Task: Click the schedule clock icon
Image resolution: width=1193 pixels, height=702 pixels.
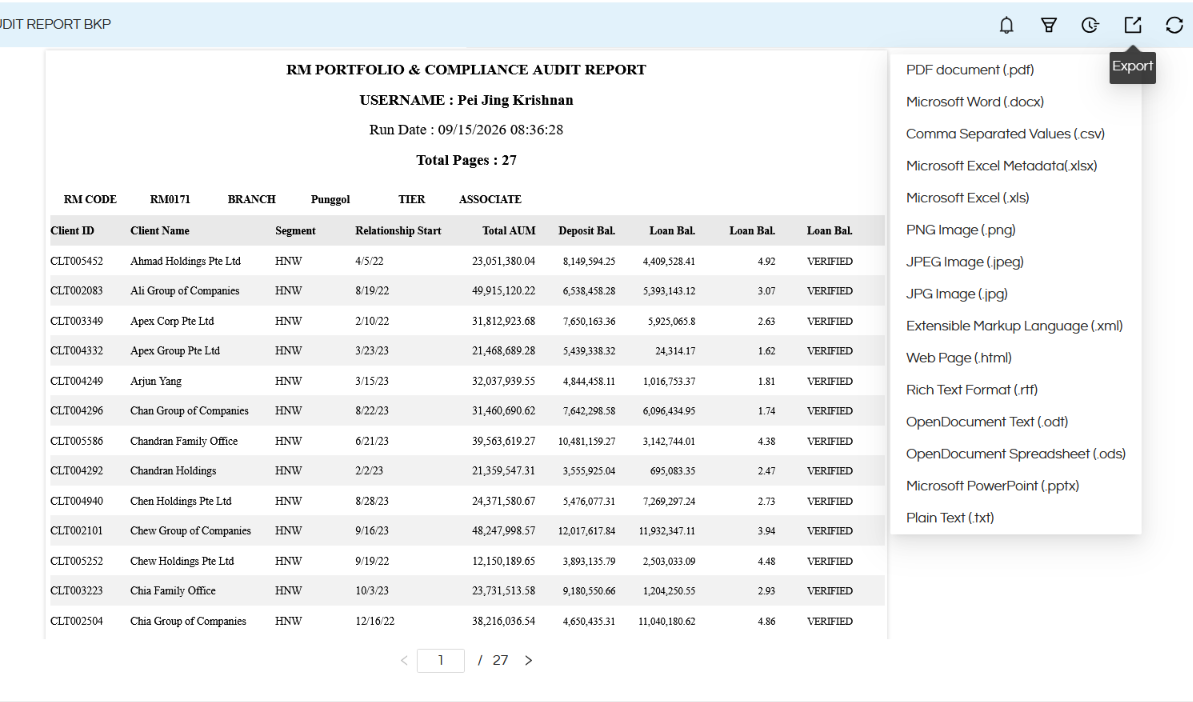Action: pos(1090,25)
